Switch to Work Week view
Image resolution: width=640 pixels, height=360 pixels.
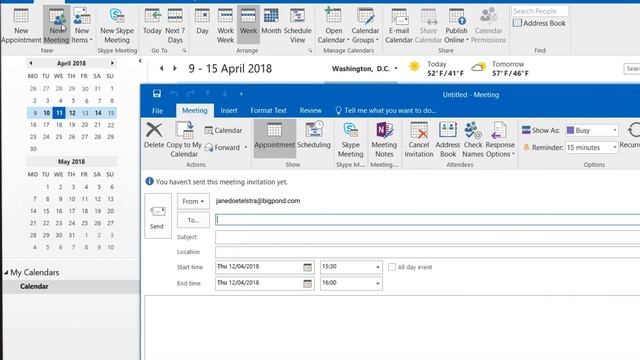[225, 25]
